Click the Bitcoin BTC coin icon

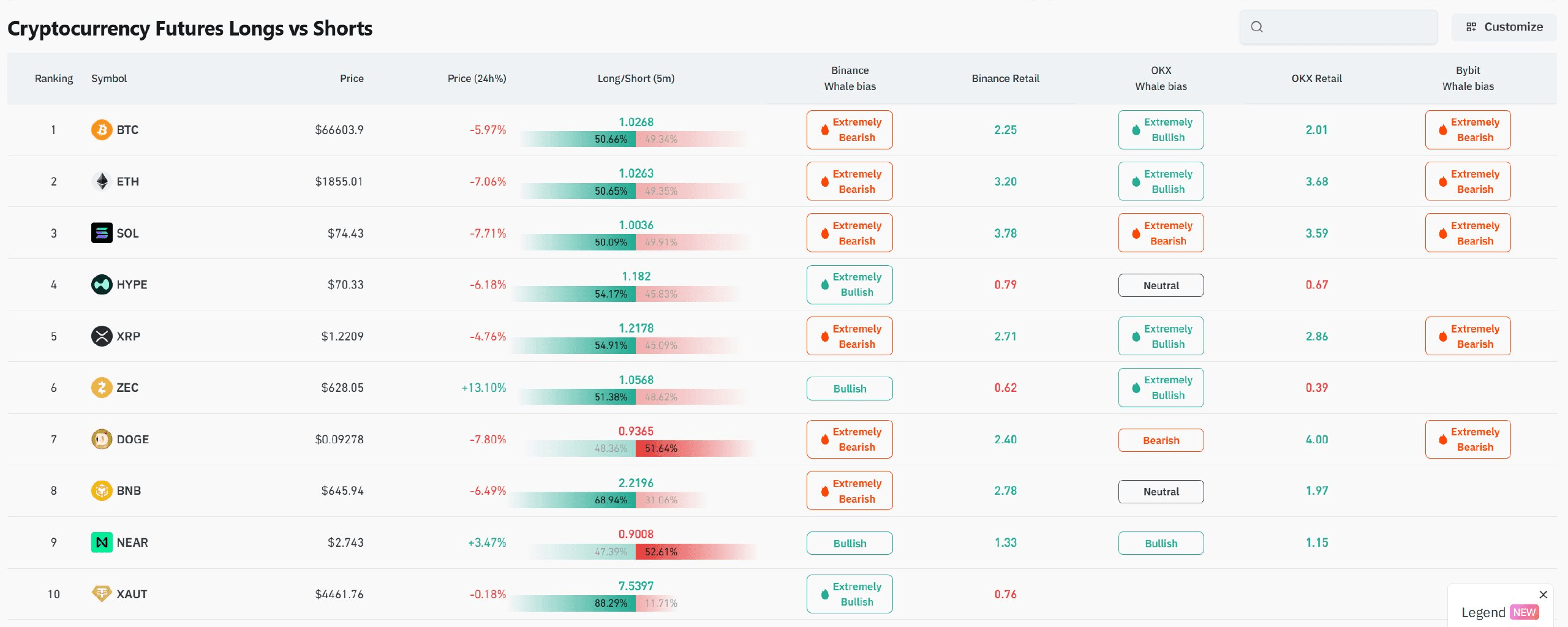pyautogui.click(x=102, y=130)
